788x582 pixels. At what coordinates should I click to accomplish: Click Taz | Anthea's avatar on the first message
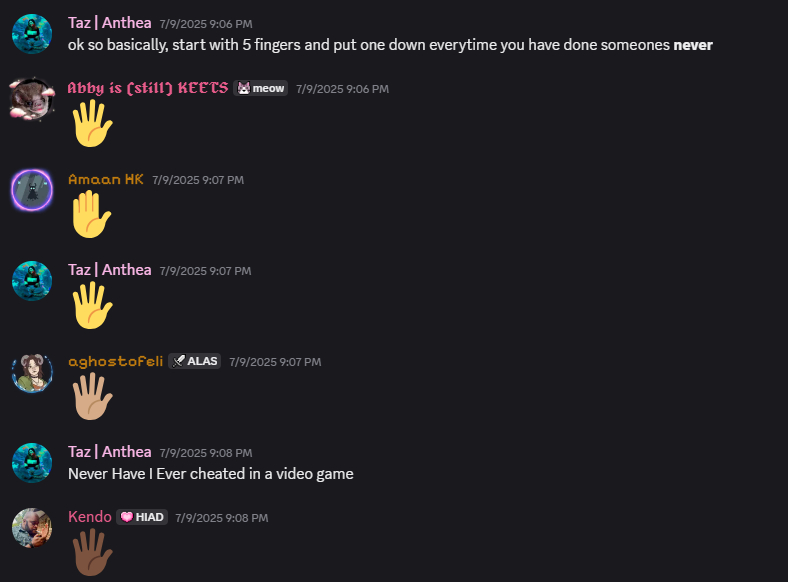tap(31, 34)
